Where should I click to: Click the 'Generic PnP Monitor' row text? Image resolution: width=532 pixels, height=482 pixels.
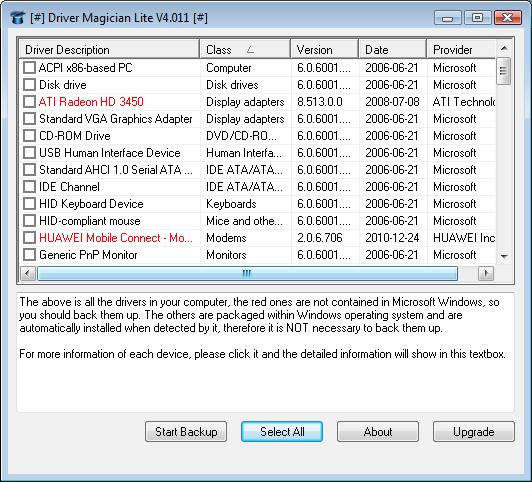88,255
